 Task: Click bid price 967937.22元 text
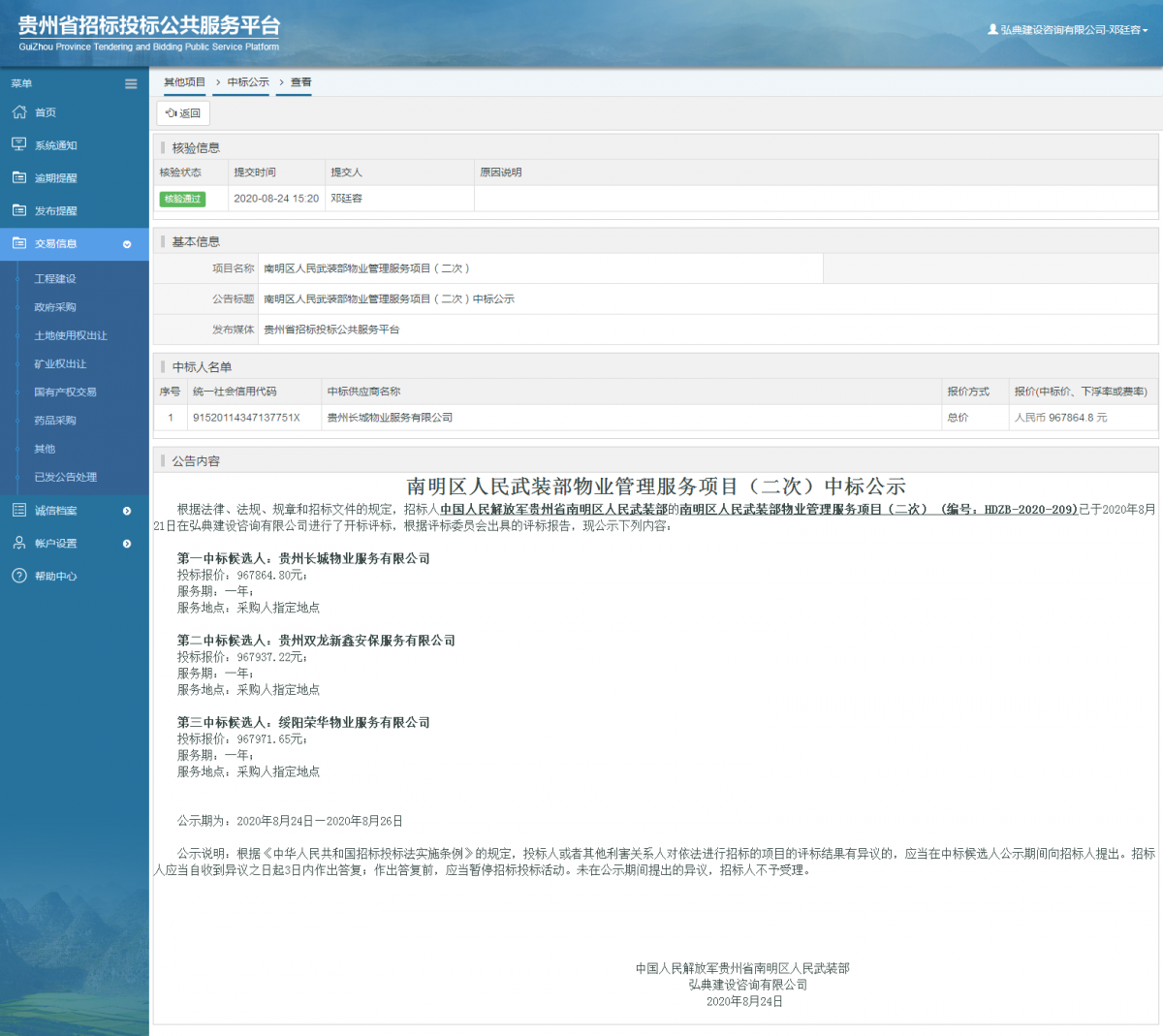tap(272, 657)
